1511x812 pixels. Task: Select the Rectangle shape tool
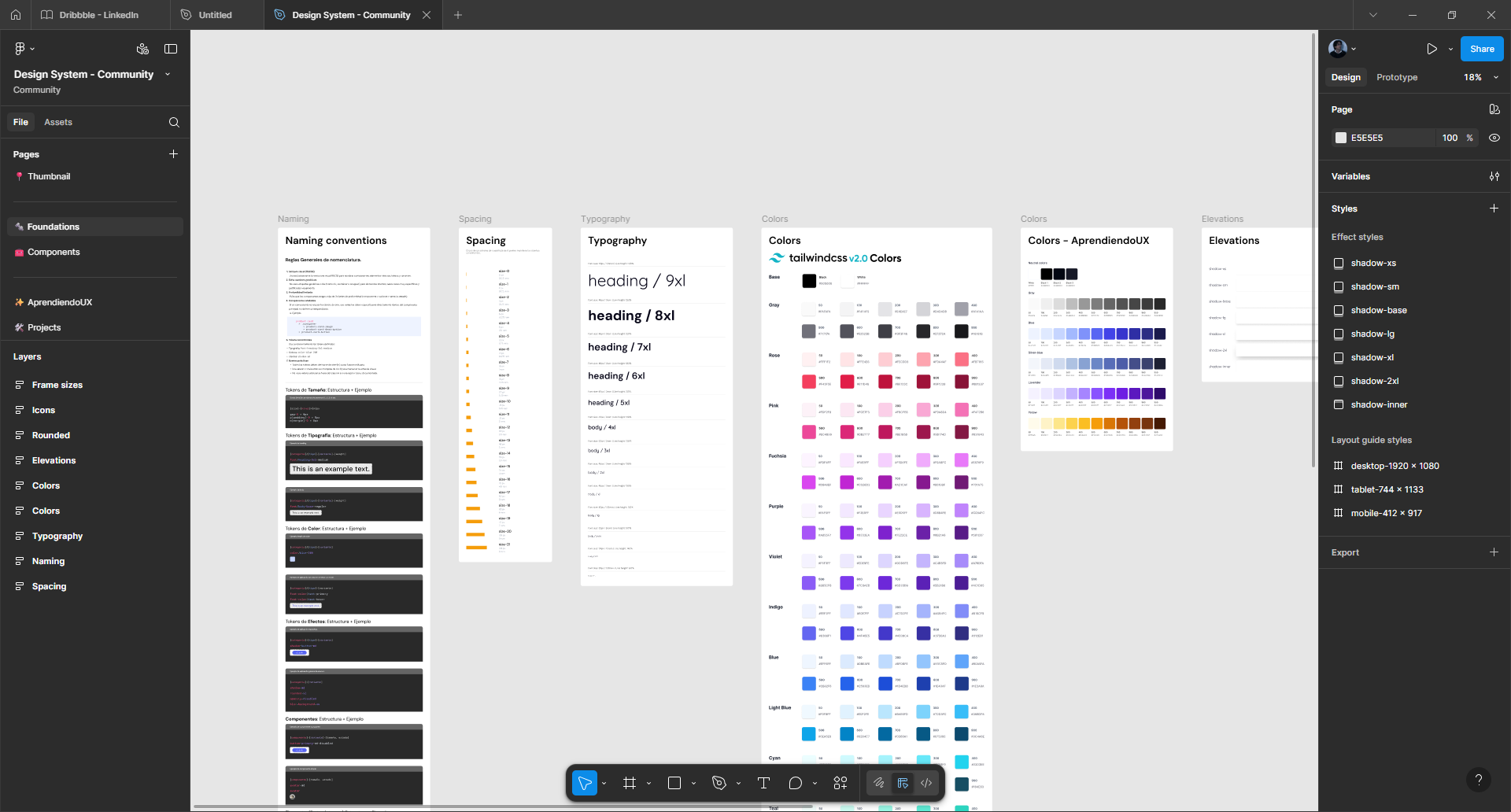(674, 783)
